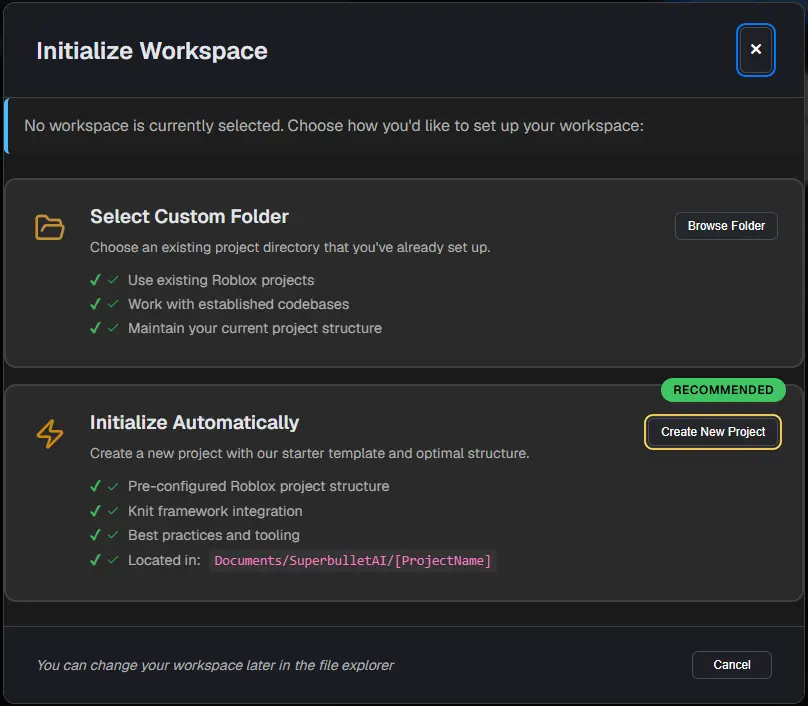This screenshot has height=706, width=808.
Task: Click the 'Located in:' label
Action: 164,560
